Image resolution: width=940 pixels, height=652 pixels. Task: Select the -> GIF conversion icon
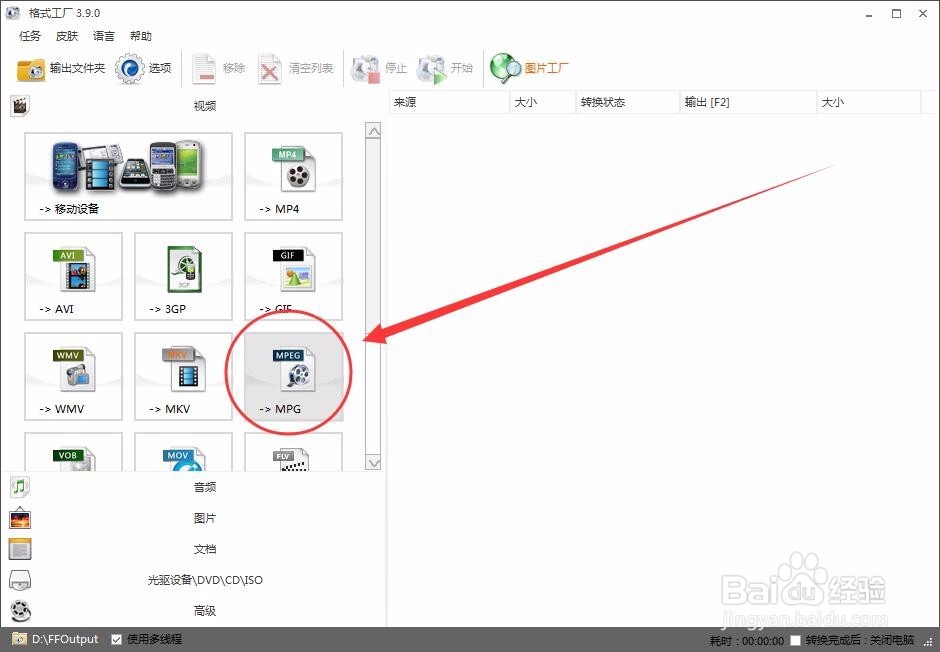[293, 276]
